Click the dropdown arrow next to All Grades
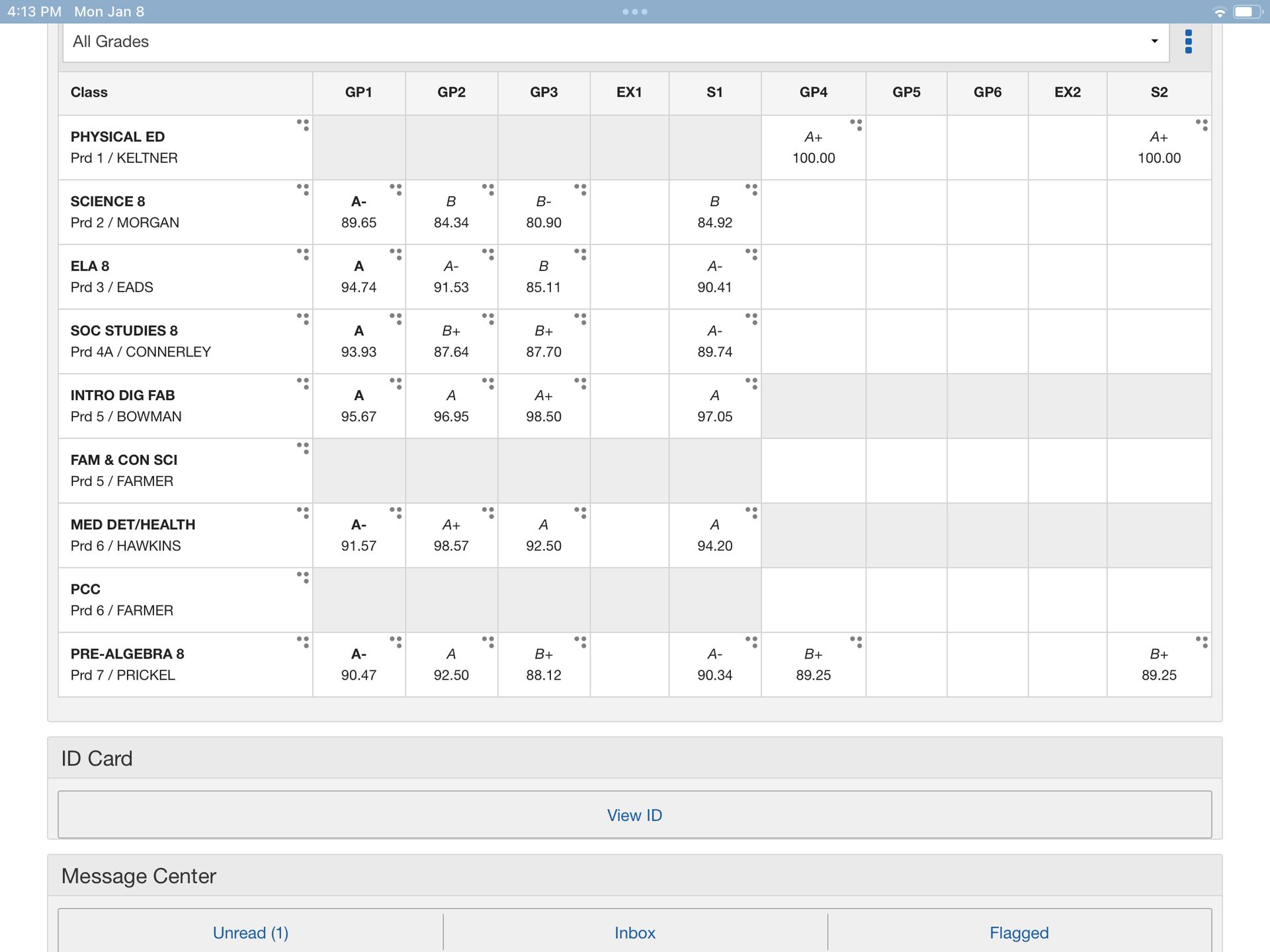Screen dimensions: 1270x952 coord(1154,42)
